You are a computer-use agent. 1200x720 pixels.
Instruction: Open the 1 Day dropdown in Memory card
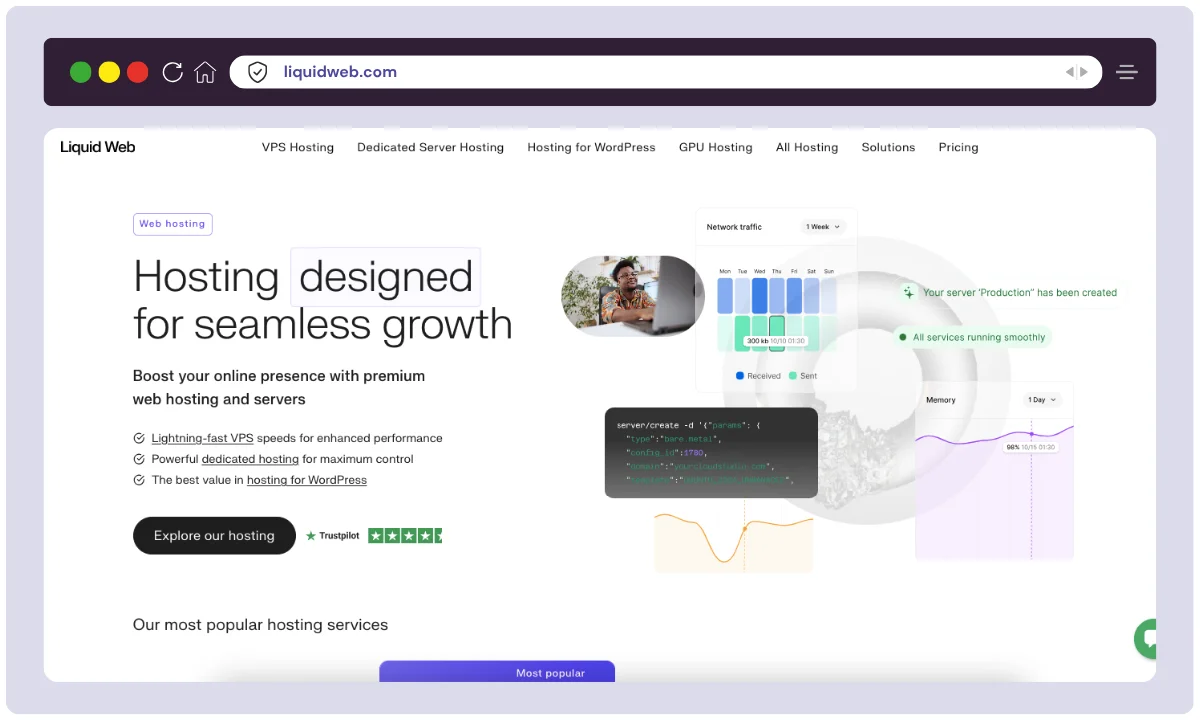[x=1041, y=400]
